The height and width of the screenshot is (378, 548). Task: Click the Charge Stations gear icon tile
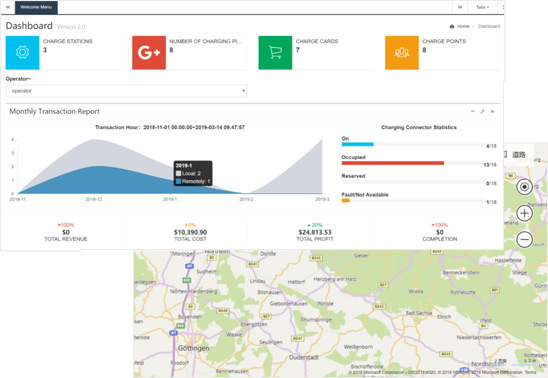point(22,52)
